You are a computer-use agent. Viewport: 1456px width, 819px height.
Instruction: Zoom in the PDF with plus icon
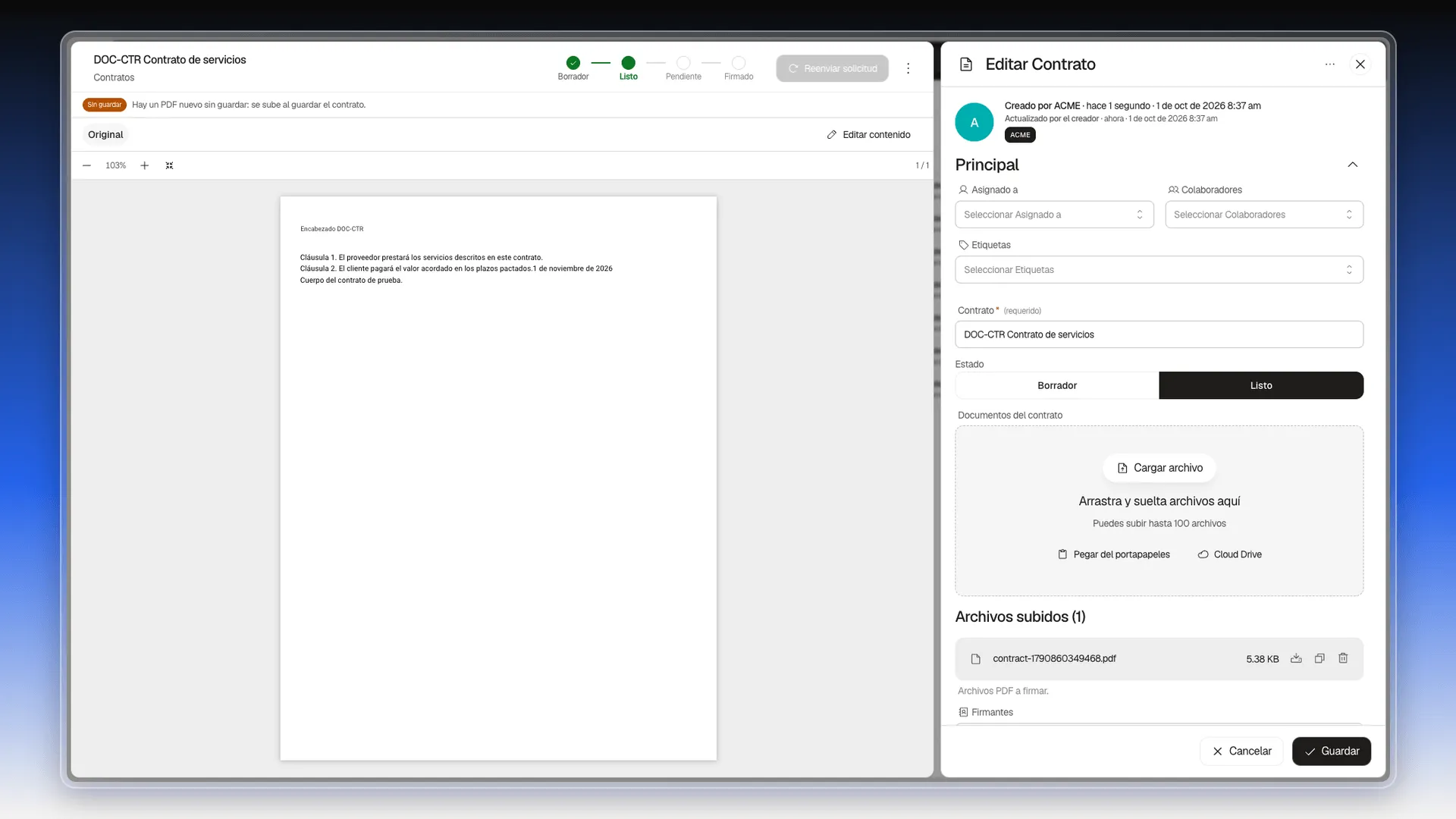coord(144,165)
